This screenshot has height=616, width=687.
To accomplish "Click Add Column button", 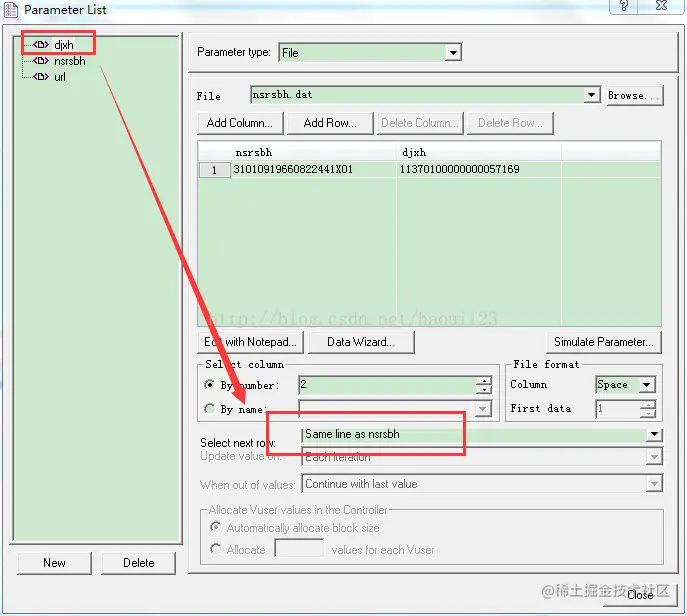I will 240,123.
